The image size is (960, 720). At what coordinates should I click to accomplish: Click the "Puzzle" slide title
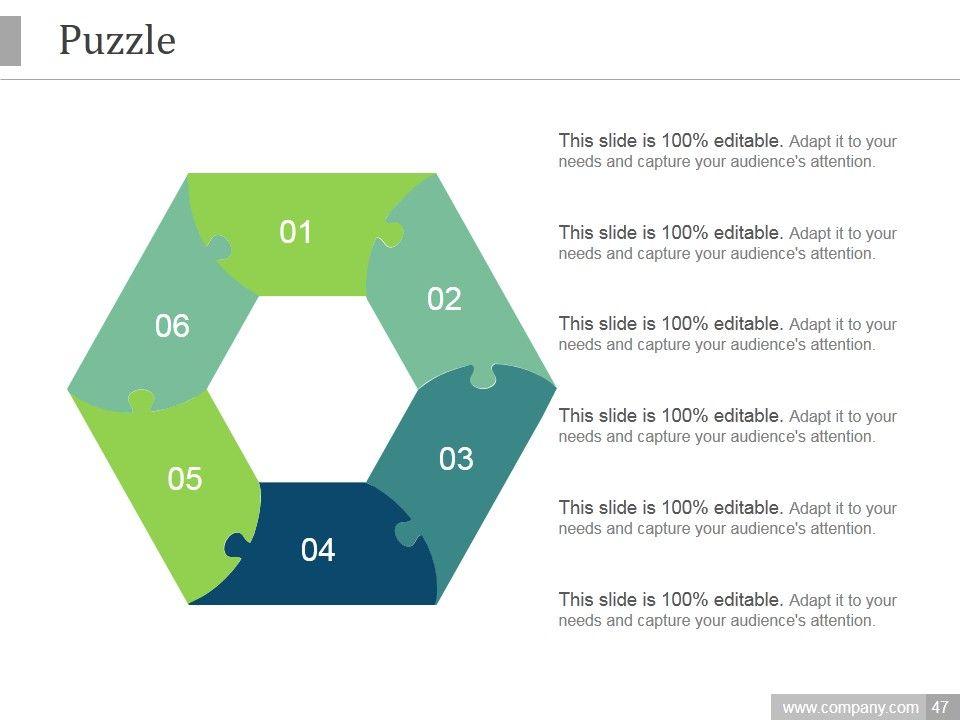pos(117,41)
